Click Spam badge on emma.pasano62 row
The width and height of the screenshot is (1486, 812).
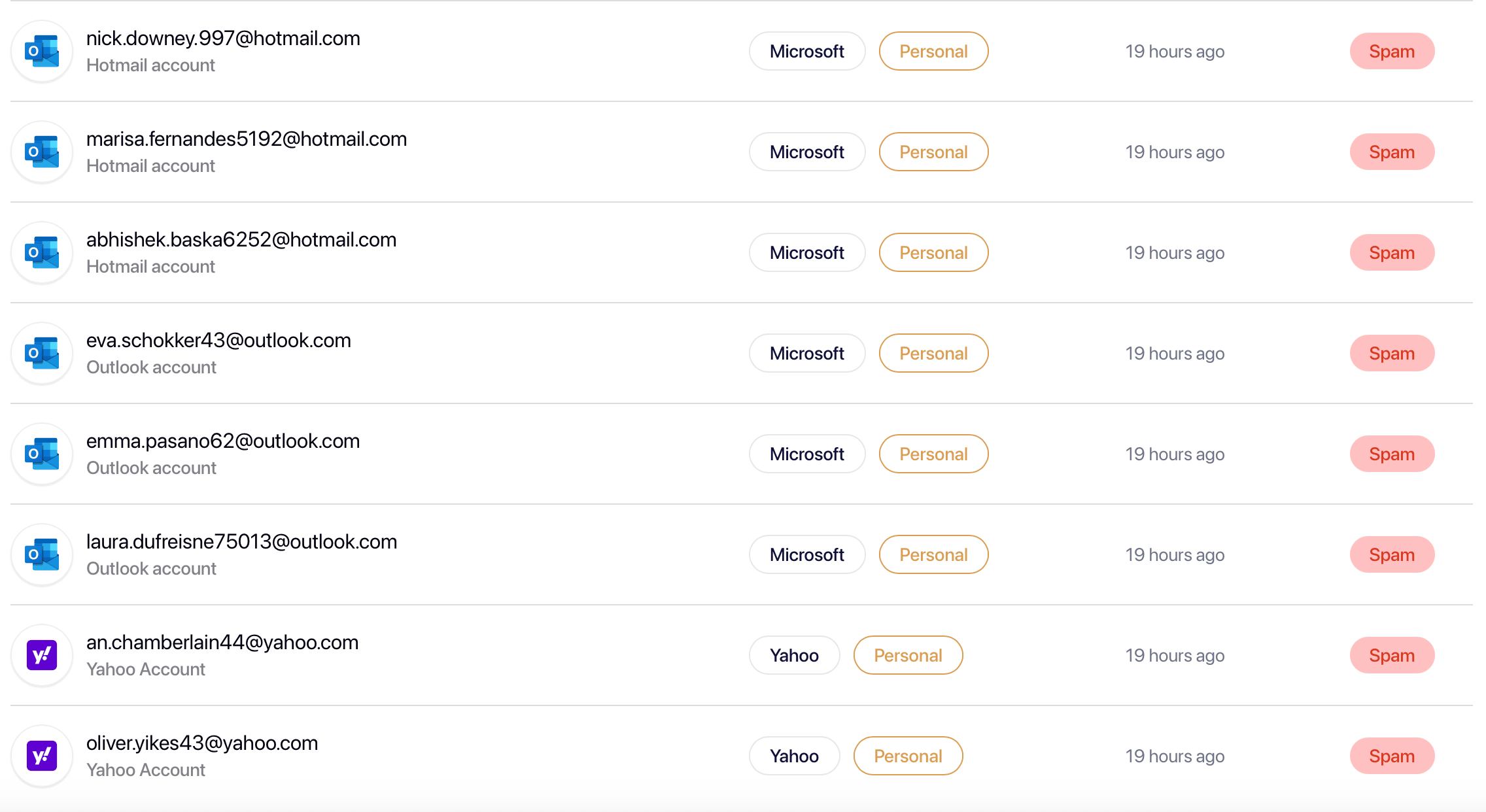(1392, 454)
